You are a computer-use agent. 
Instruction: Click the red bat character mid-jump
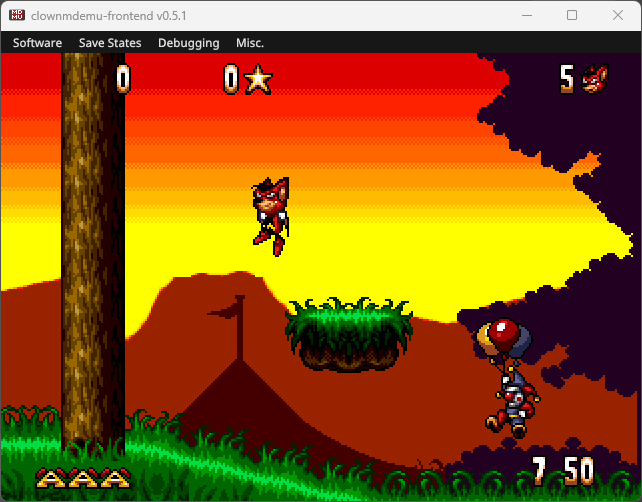271,216
